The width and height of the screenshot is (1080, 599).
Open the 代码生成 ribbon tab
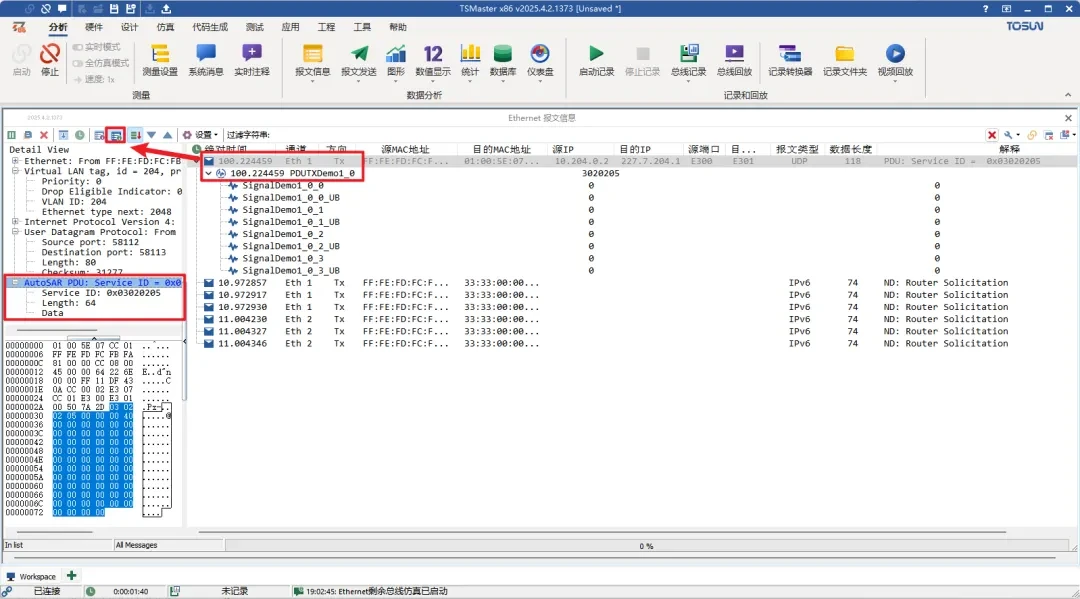[210, 27]
